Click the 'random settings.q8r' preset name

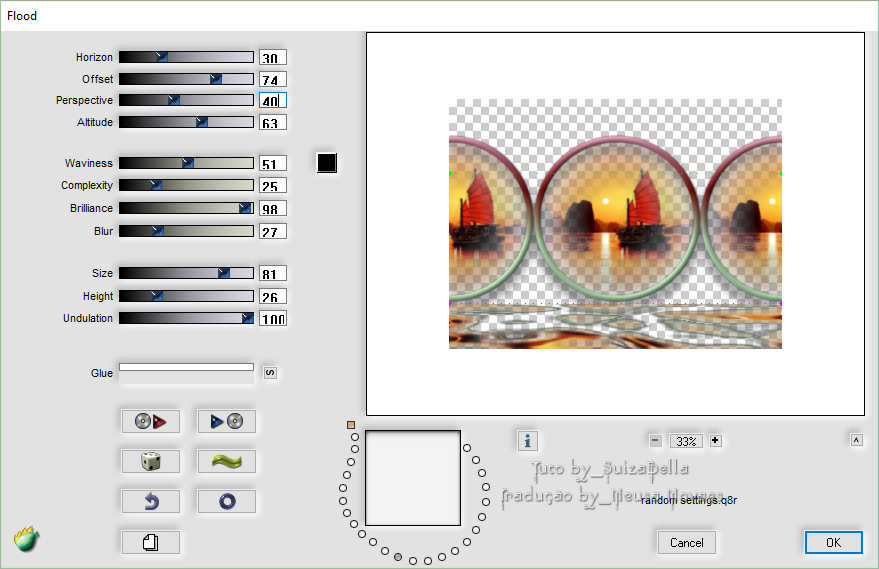point(689,500)
